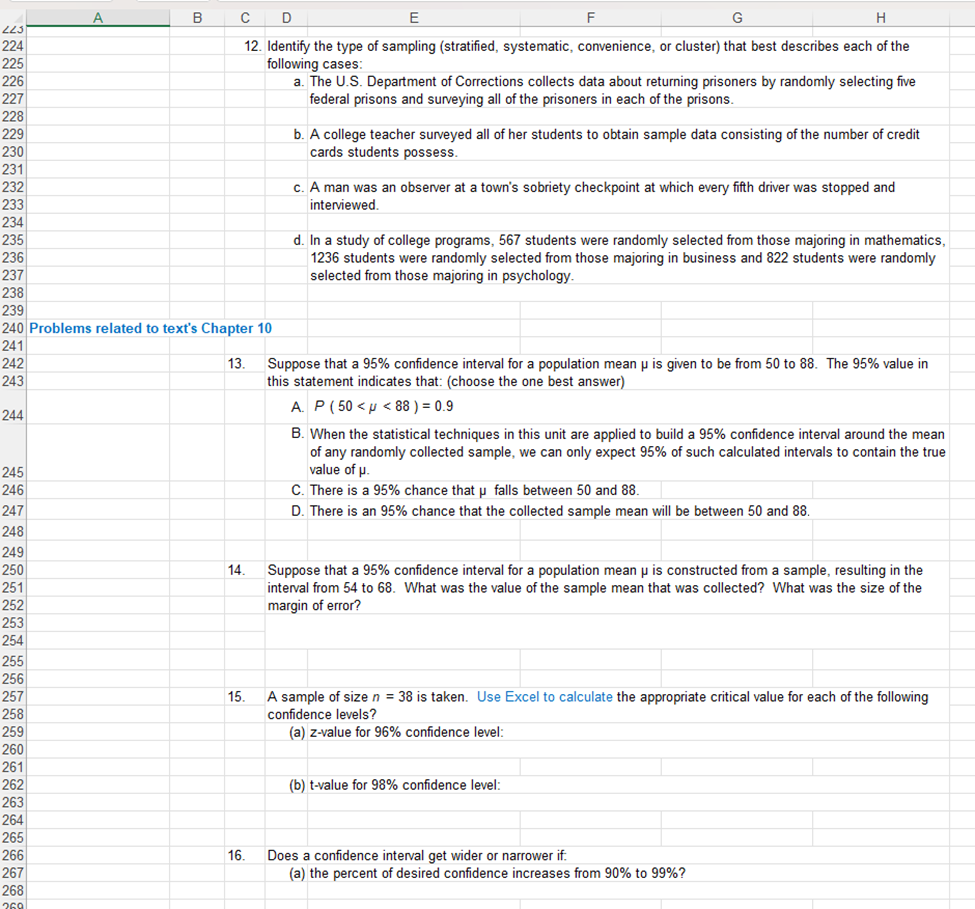Select column H header

[x=880, y=17]
